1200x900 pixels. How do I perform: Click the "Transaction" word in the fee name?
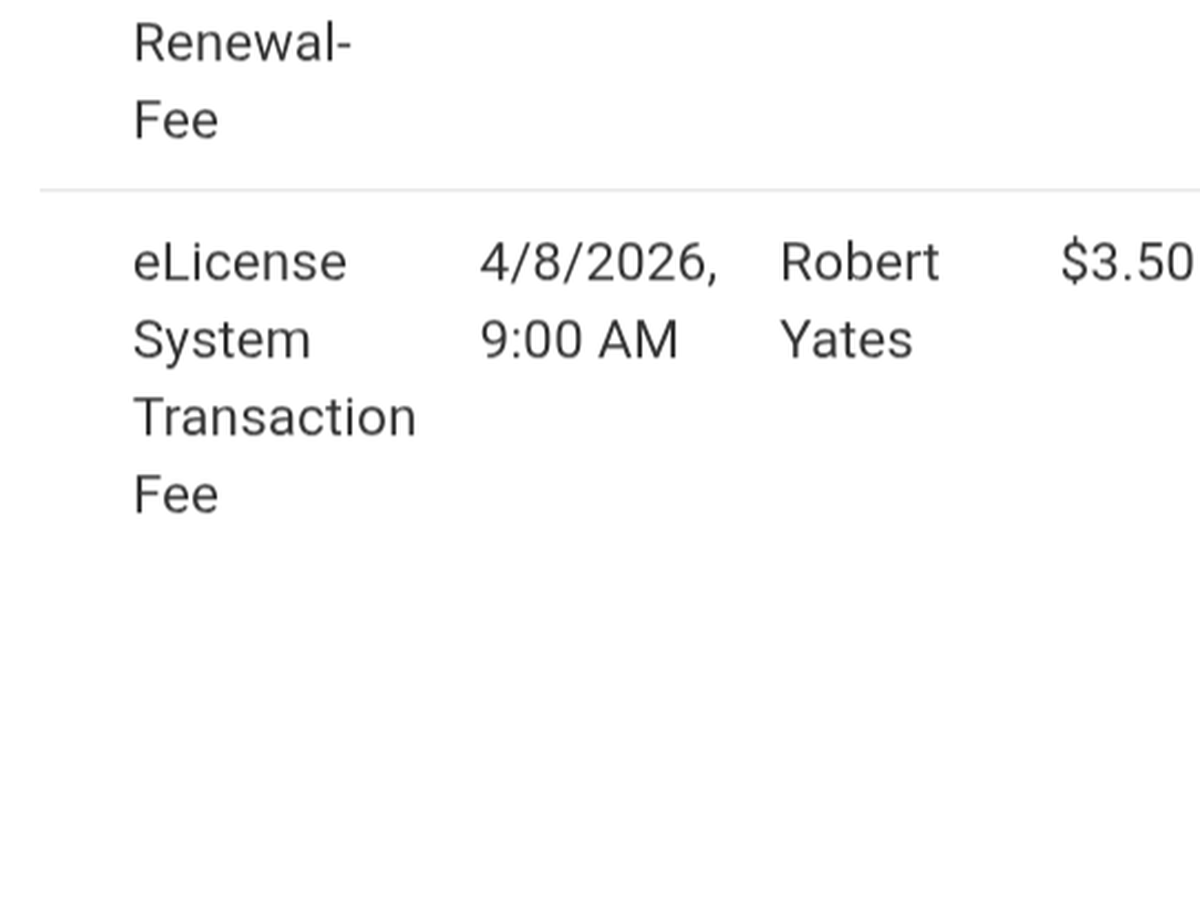point(274,417)
